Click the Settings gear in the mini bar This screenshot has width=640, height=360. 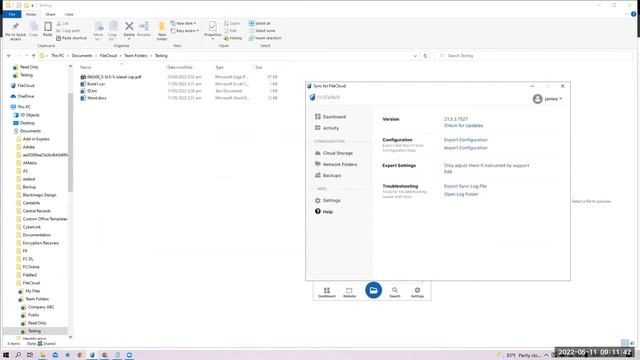click(417, 292)
